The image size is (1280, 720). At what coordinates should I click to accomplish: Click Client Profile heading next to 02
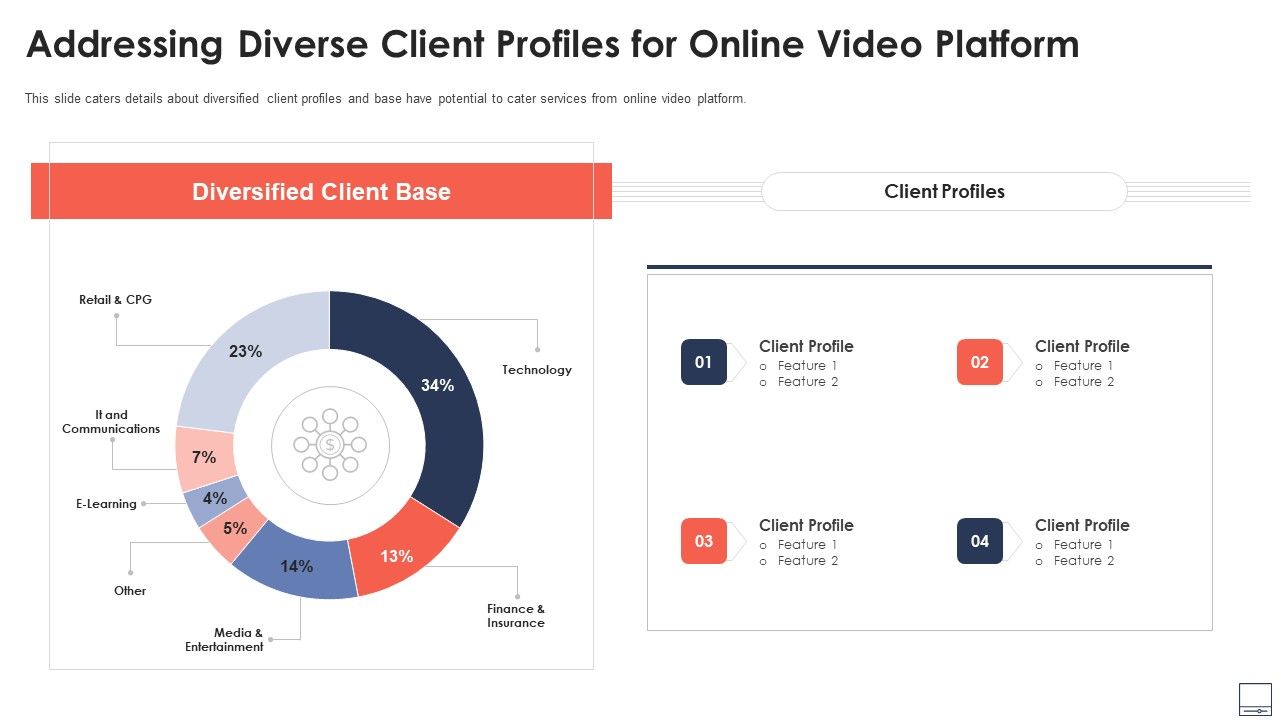click(x=1082, y=346)
